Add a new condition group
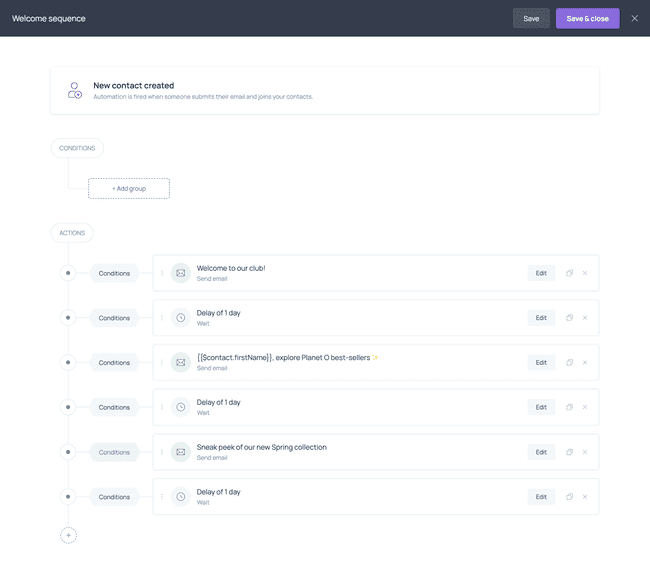650x579 pixels. 129,189
